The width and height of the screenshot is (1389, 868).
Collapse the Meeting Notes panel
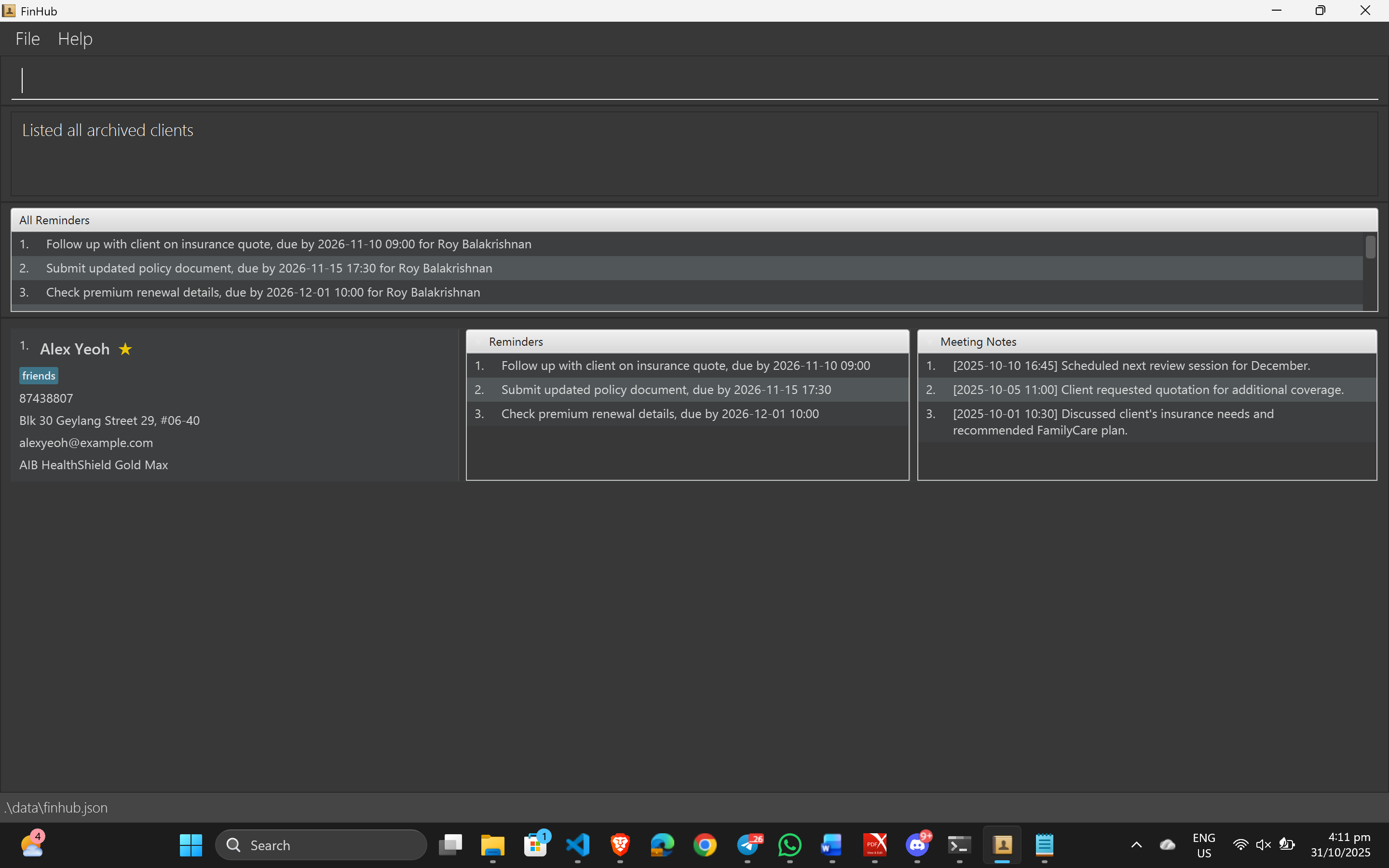[x=930, y=342]
